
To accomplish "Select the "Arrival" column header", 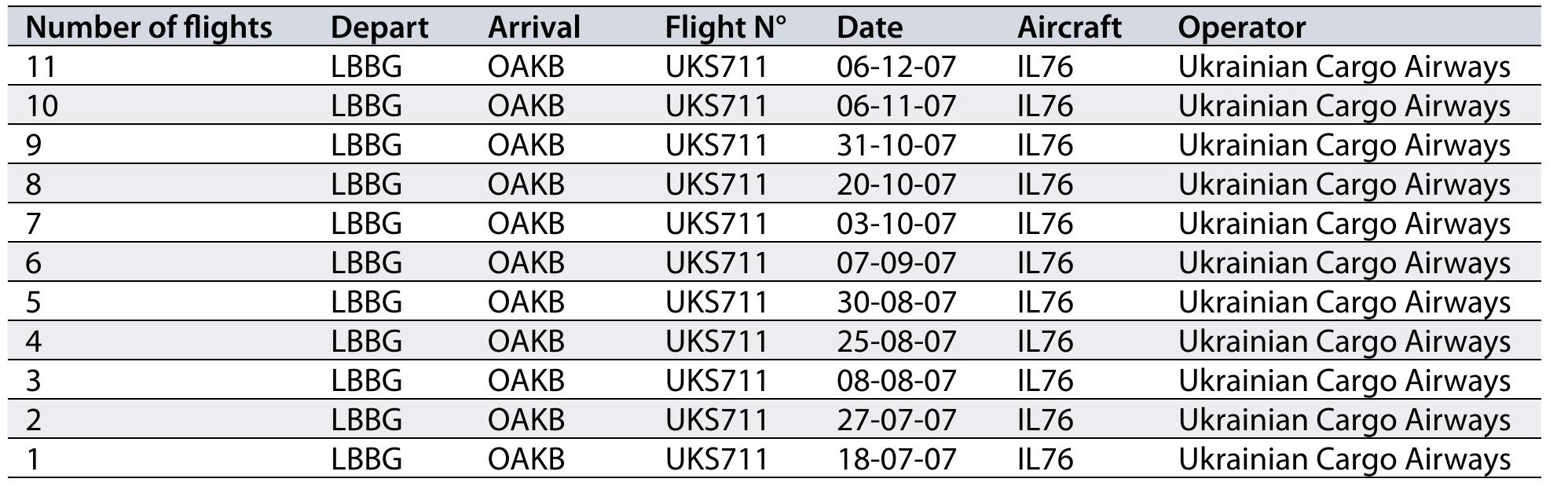I will (533, 27).
